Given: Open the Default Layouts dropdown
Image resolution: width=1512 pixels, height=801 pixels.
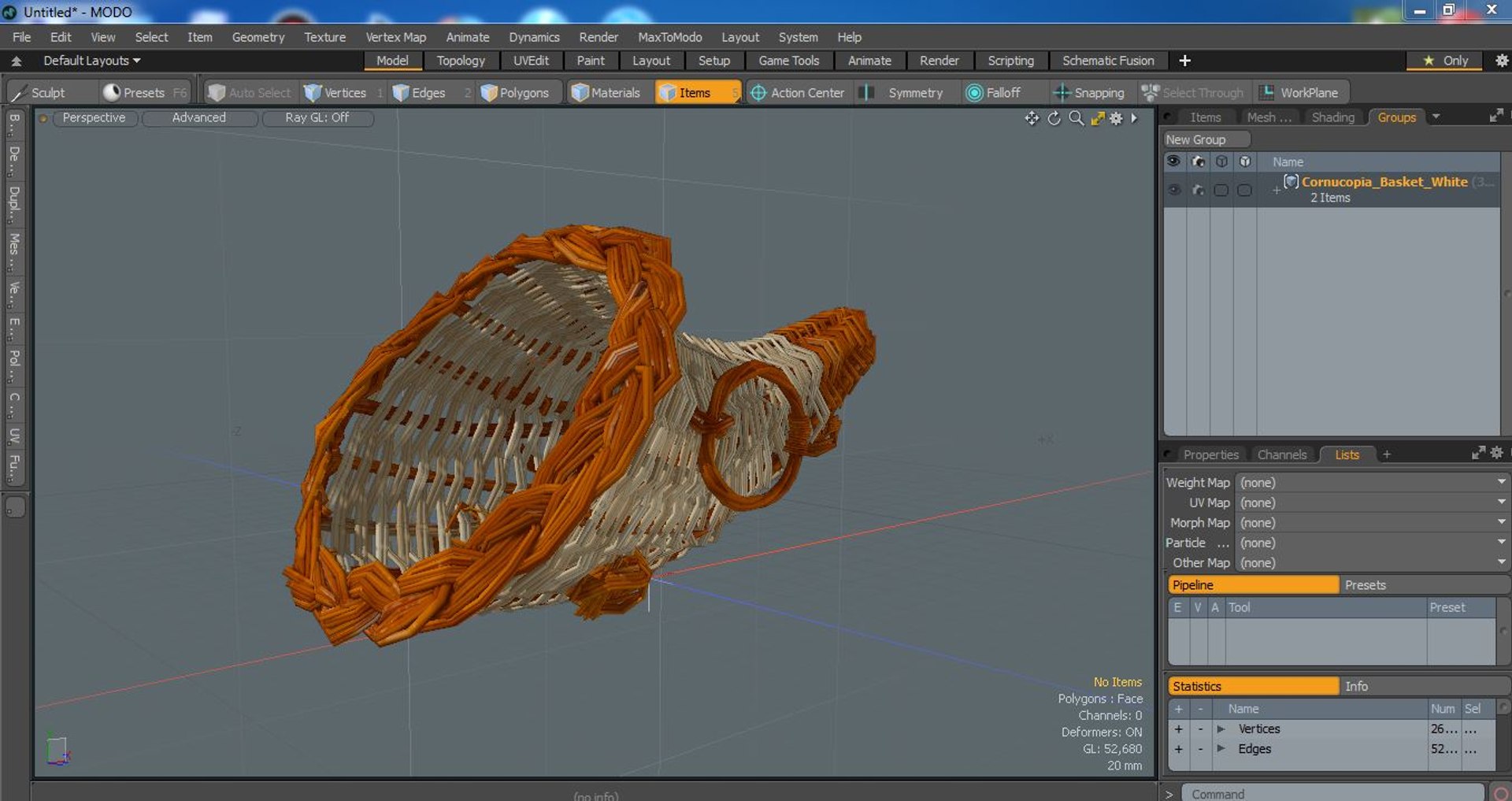Looking at the screenshot, I should click(91, 61).
